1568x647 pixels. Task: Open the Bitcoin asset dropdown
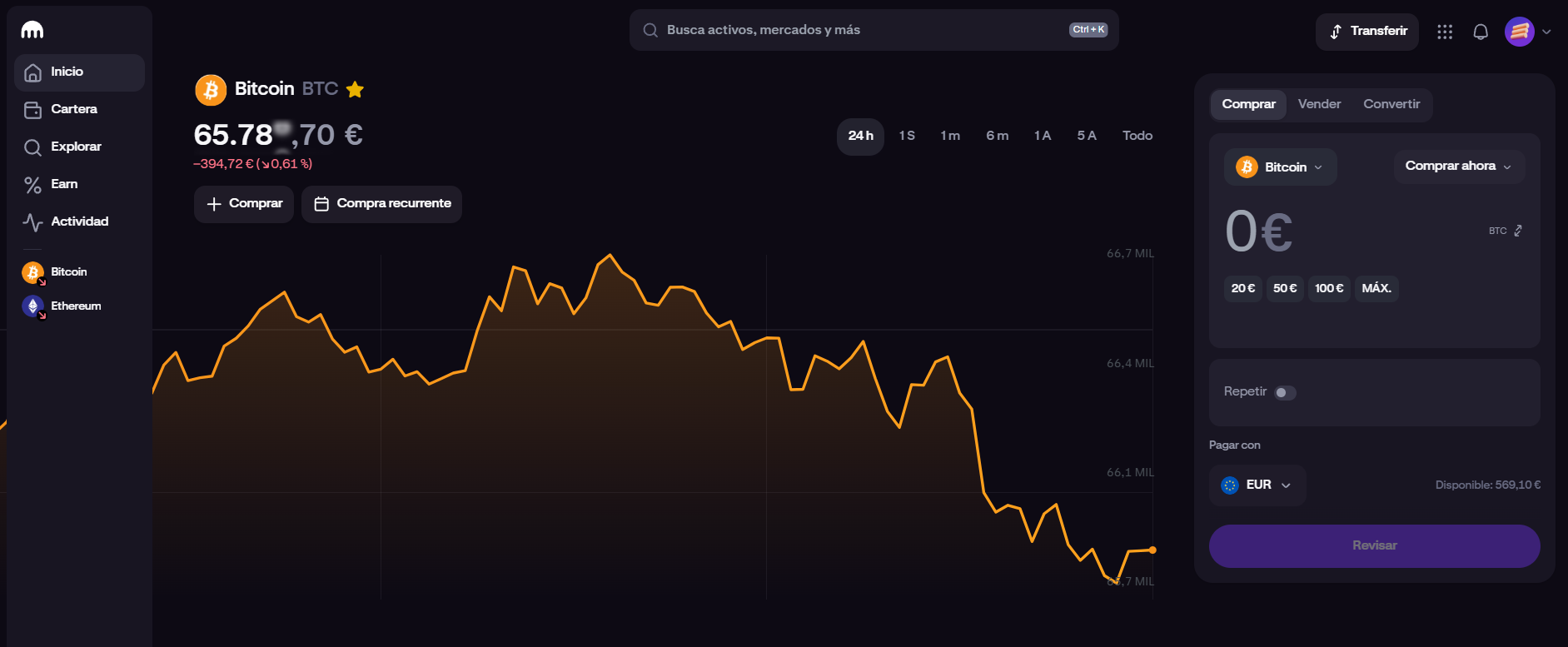click(1281, 167)
